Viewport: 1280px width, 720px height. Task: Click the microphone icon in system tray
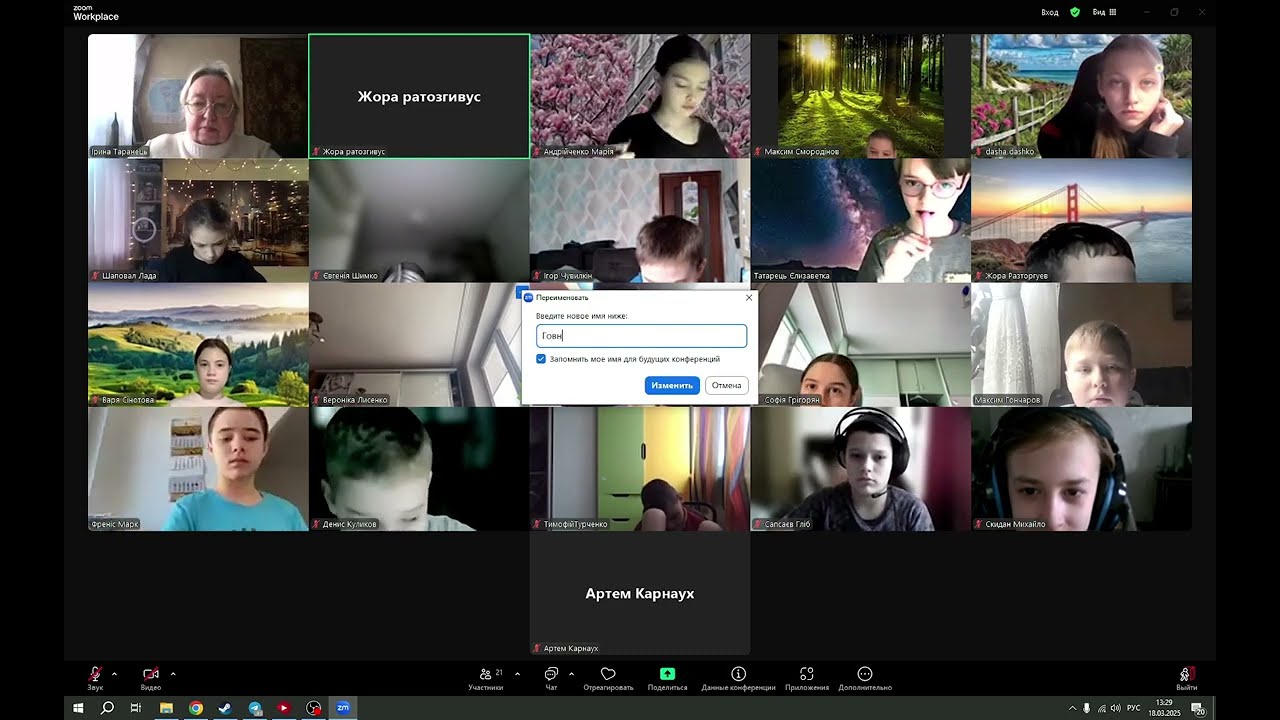[x=1087, y=709]
